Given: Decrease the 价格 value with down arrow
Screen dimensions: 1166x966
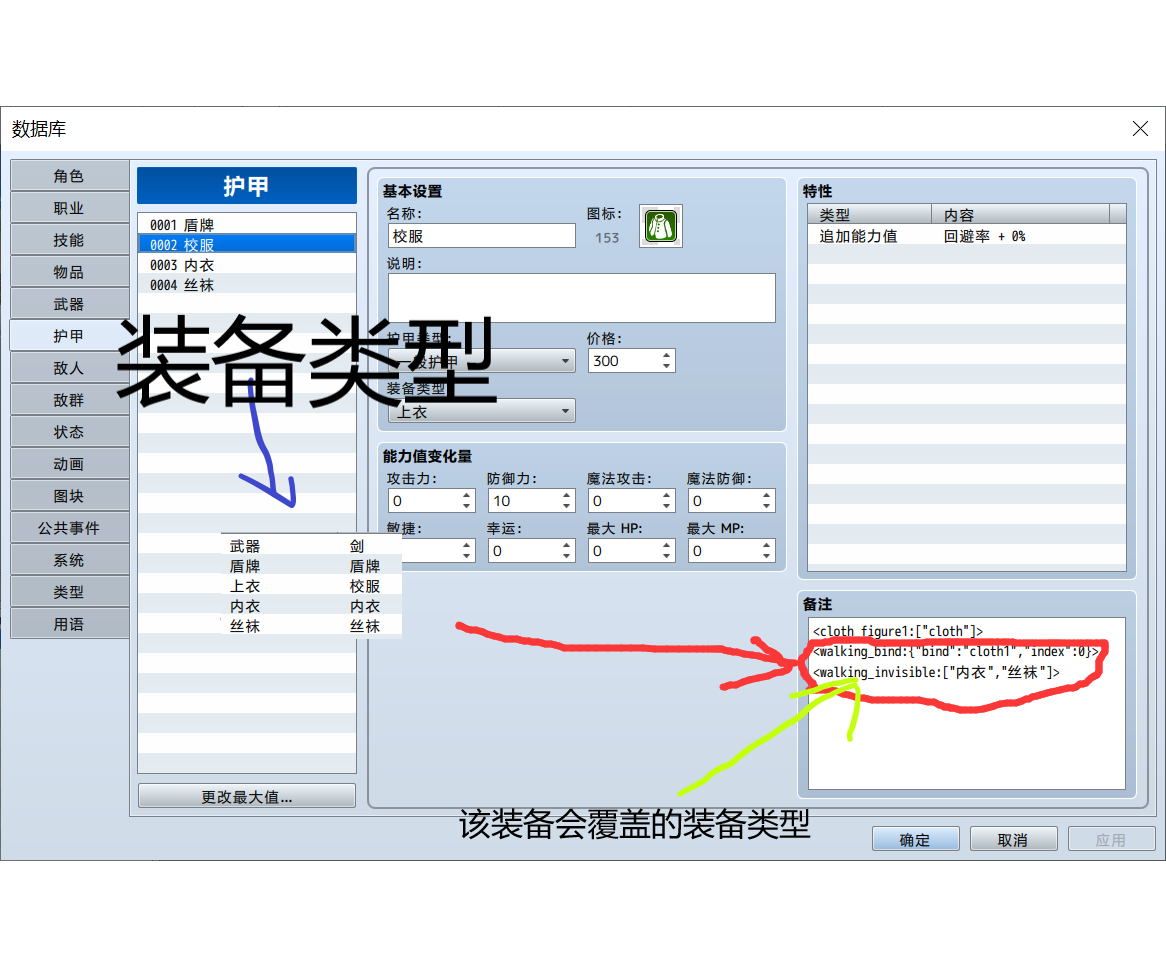Looking at the screenshot, I should [666, 366].
